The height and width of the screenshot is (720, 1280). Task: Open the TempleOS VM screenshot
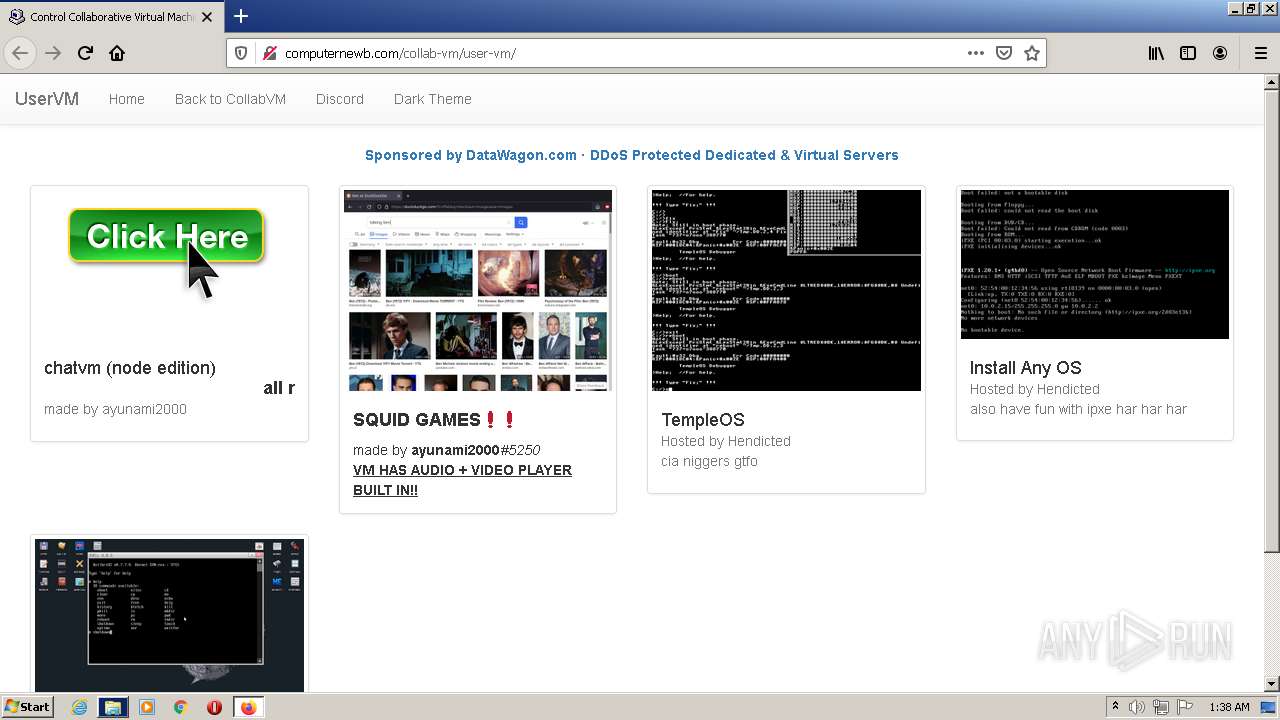786,290
